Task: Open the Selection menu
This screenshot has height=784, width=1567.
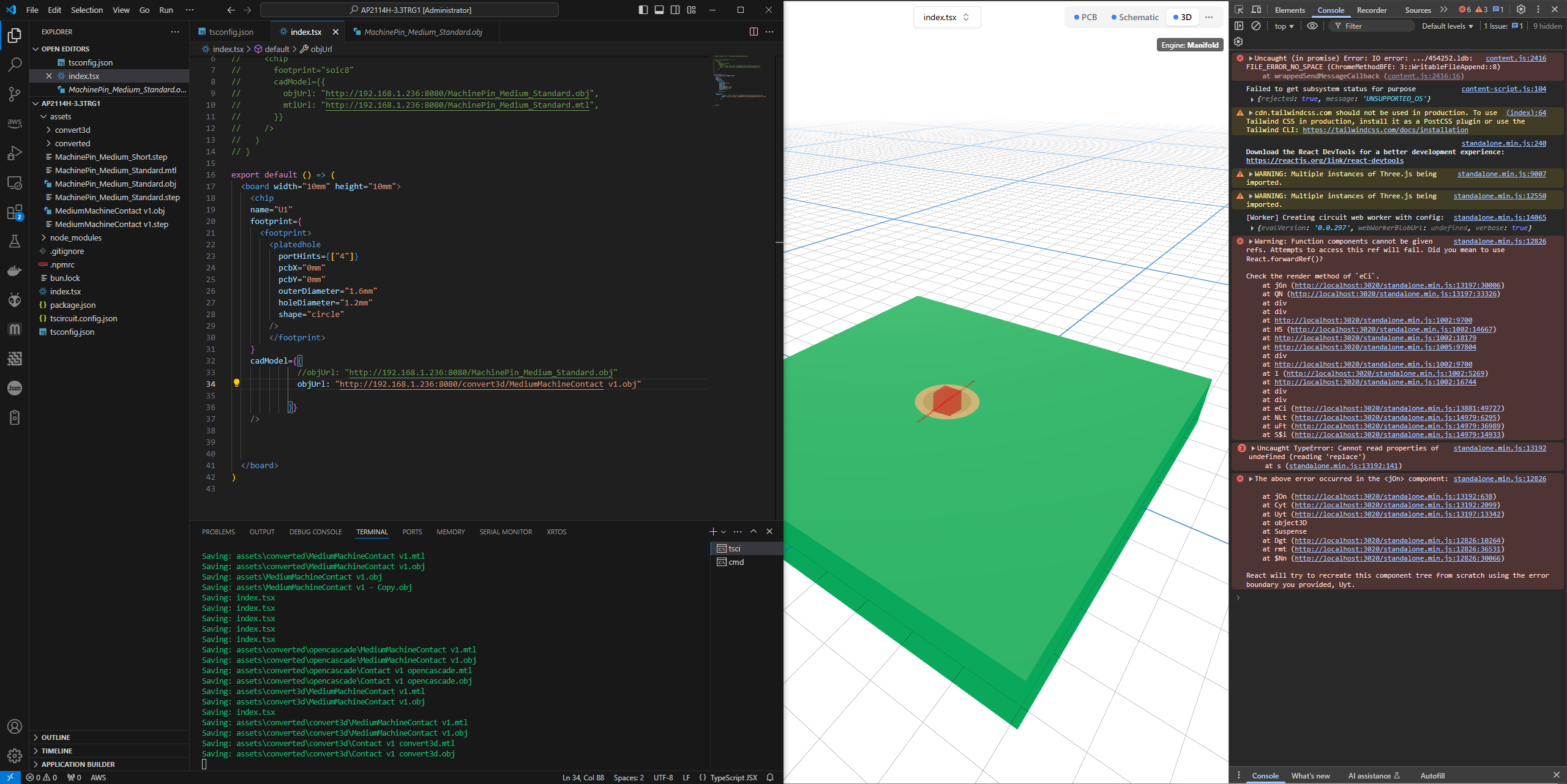Action: tap(86, 10)
